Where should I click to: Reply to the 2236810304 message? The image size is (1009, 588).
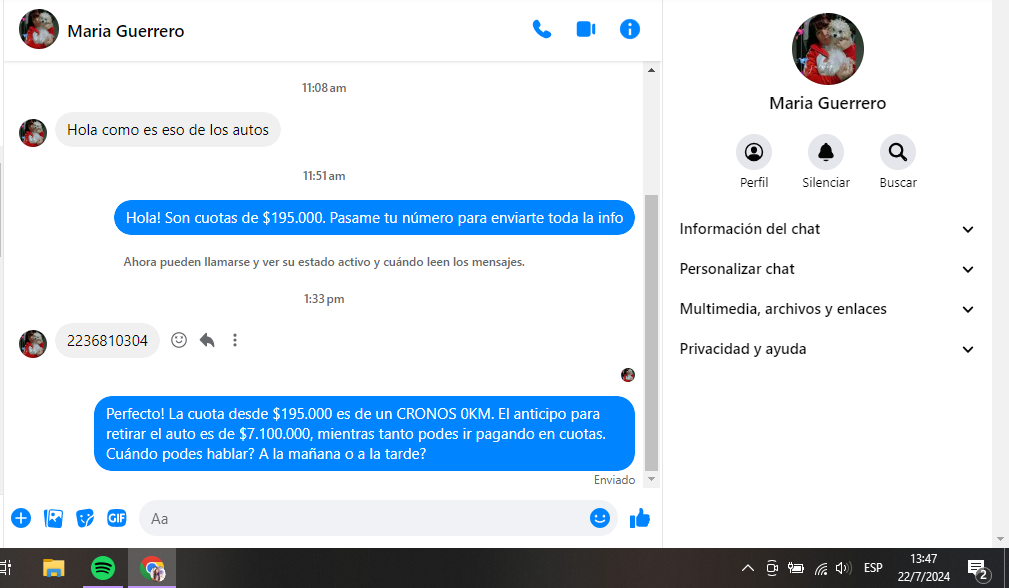(207, 340)
